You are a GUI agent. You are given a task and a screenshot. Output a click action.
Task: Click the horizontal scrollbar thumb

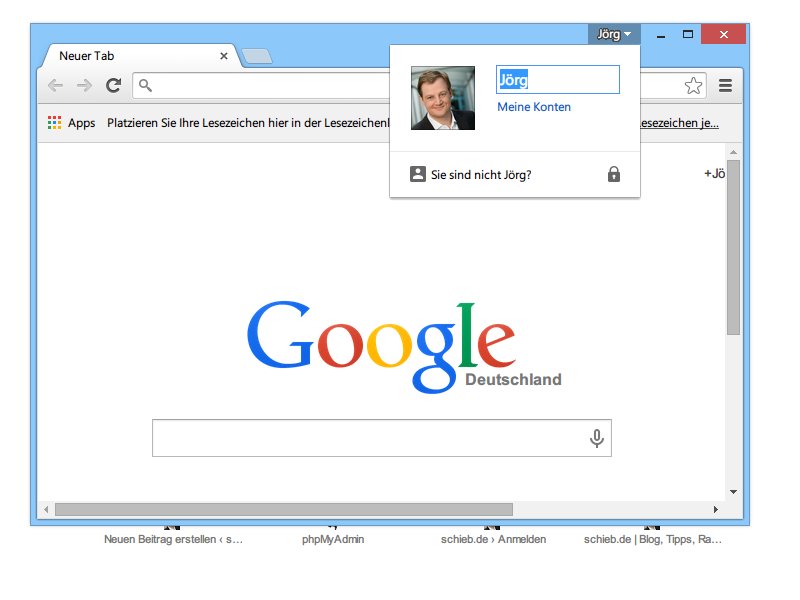(x=284, y=509)
